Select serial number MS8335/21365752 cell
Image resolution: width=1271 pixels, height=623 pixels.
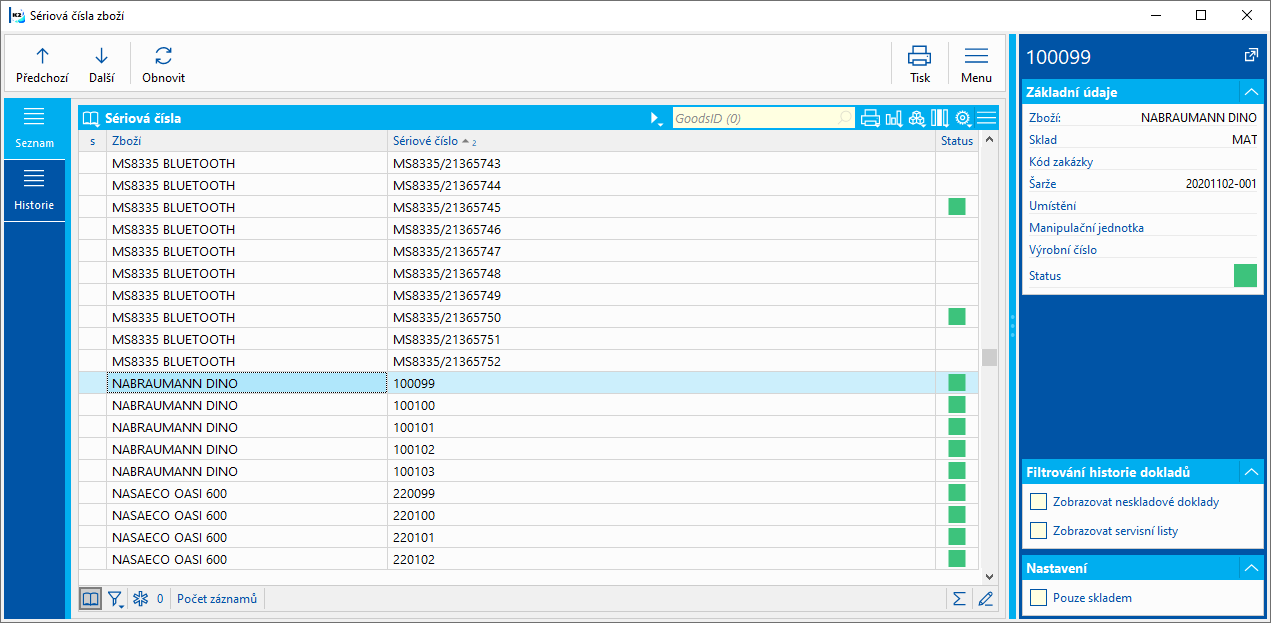661,361
